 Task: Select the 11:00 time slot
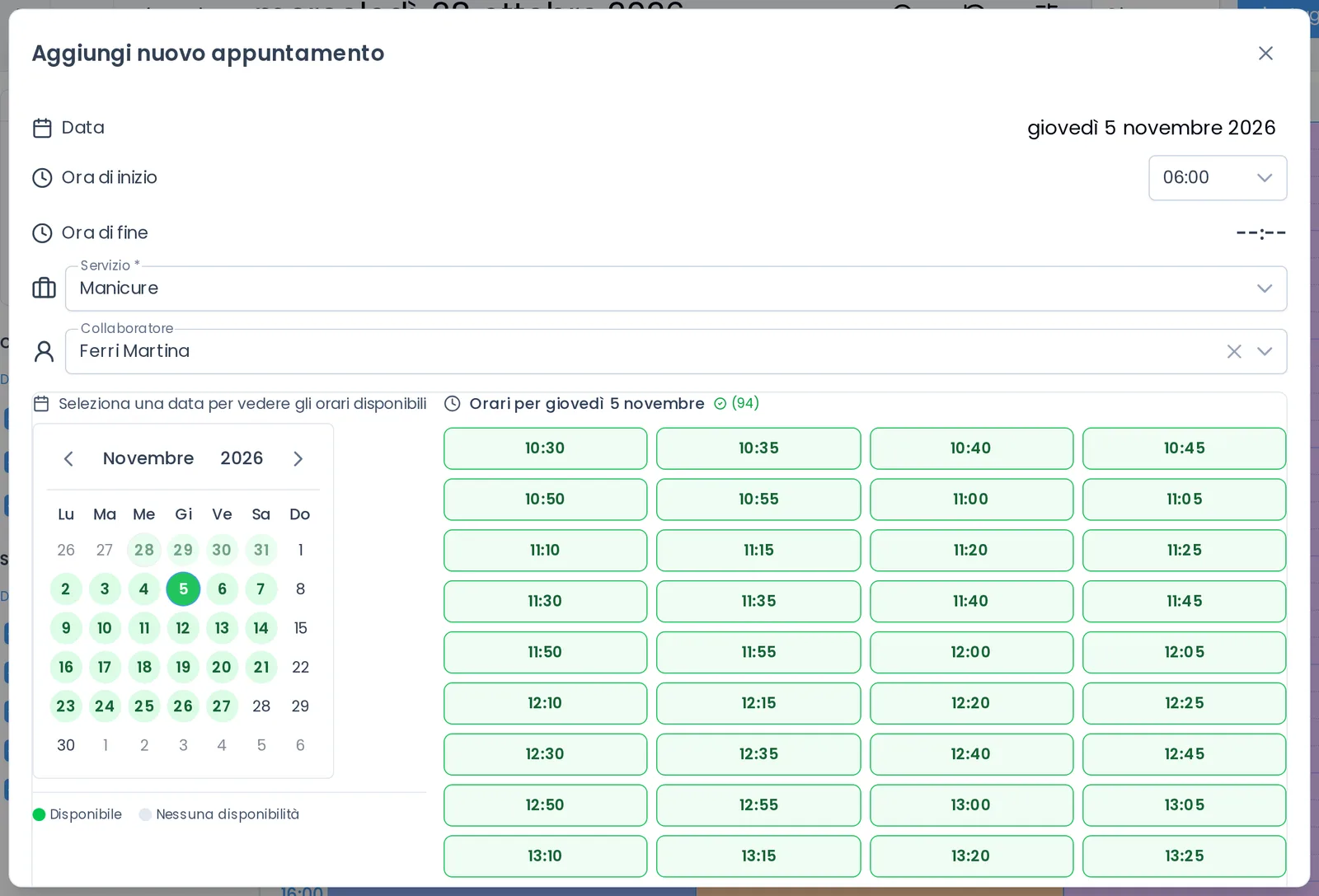pyautogui.click(x=971, y=500)
